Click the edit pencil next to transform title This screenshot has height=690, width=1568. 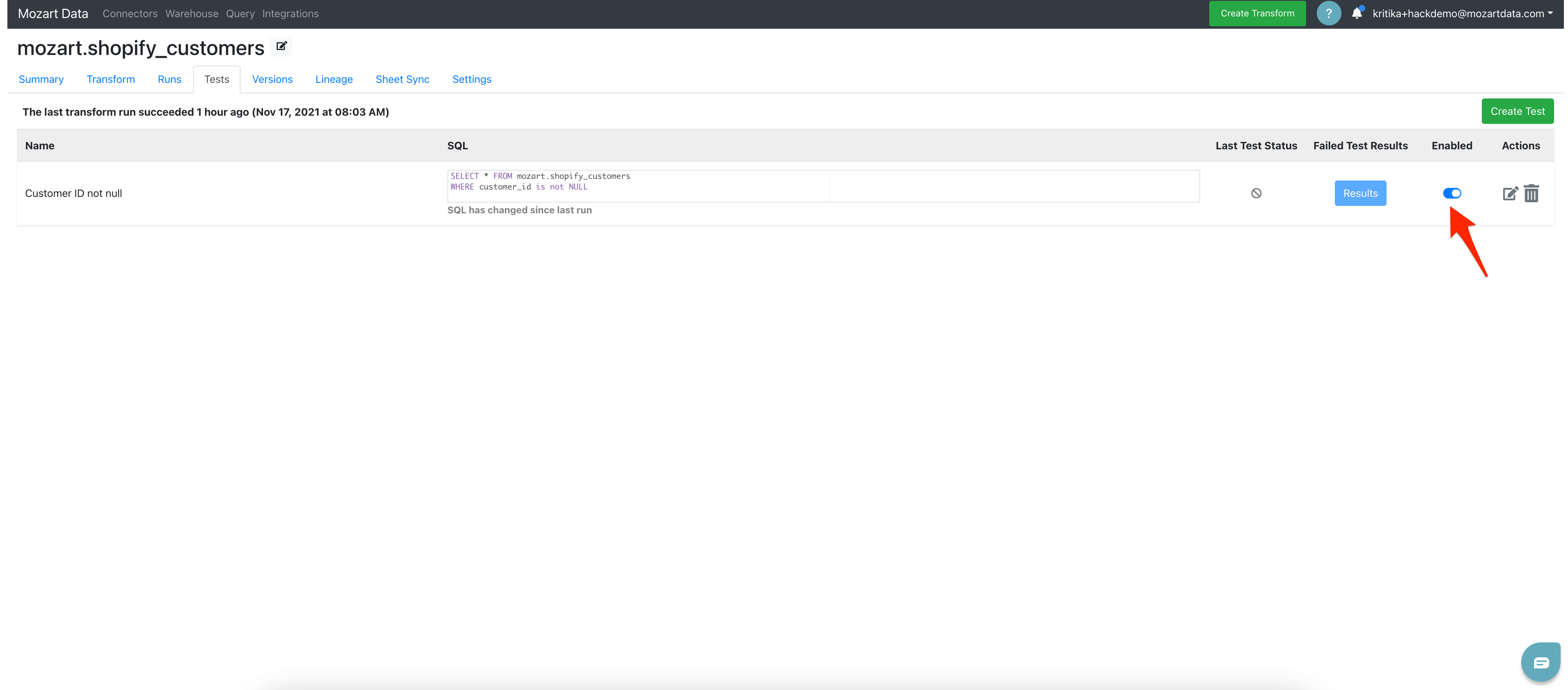click(x=281, y=46)
